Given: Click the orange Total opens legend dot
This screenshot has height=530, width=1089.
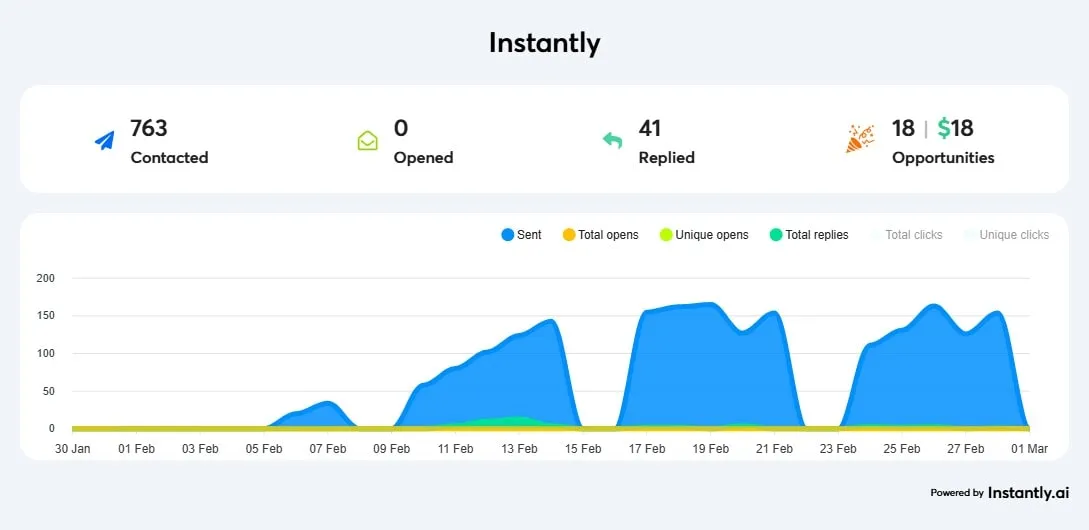Looking at the screenshot, I should click(x=569, y=235).
